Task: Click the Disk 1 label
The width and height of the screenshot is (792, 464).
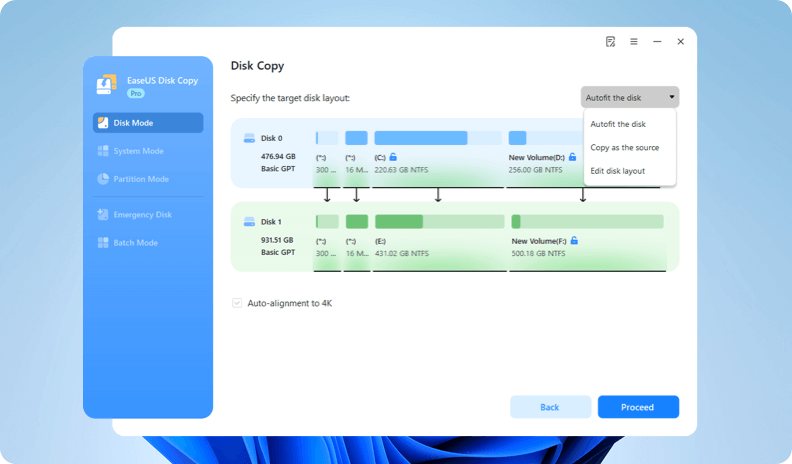Action: point(271,222)
